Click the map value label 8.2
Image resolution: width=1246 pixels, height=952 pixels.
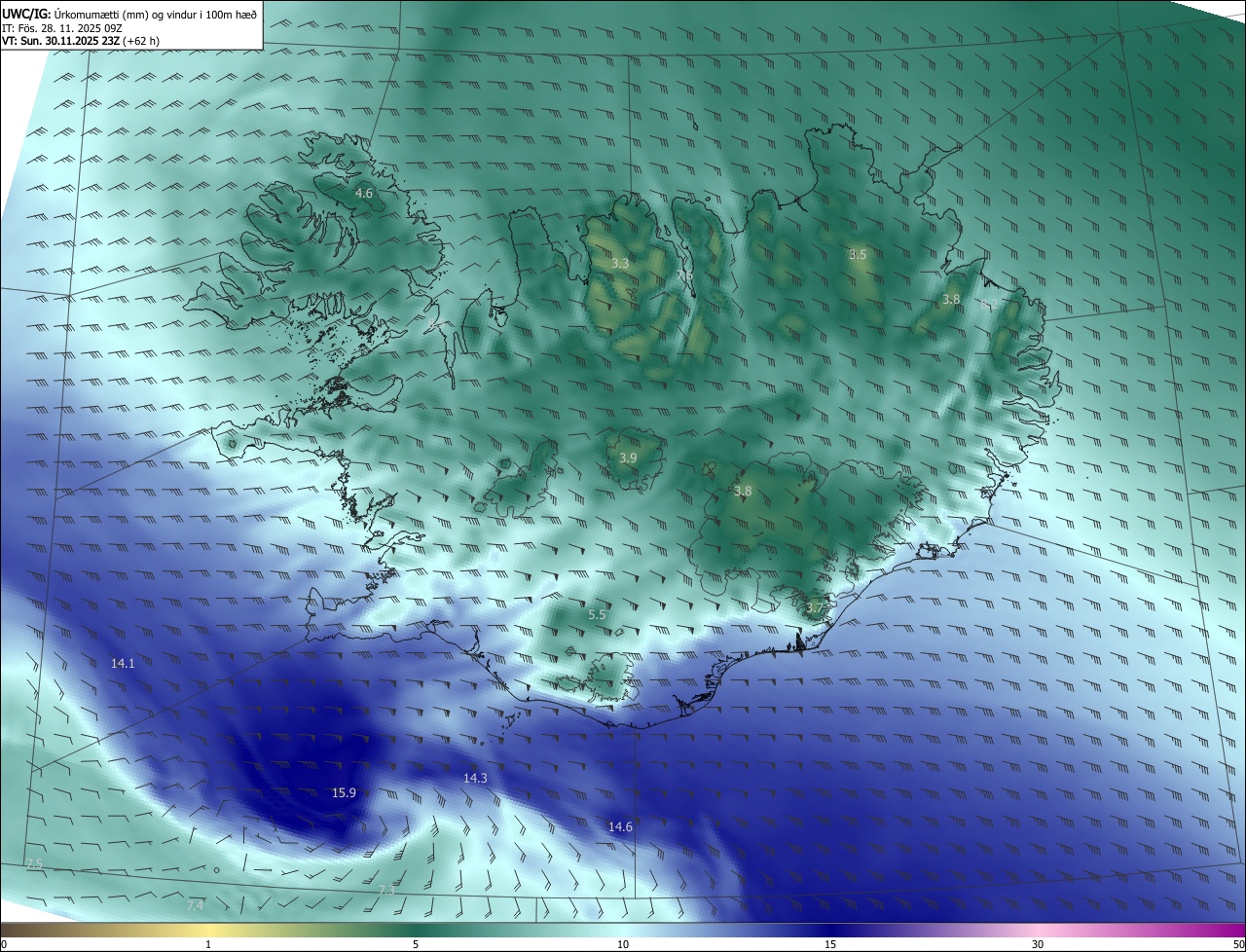989,304
